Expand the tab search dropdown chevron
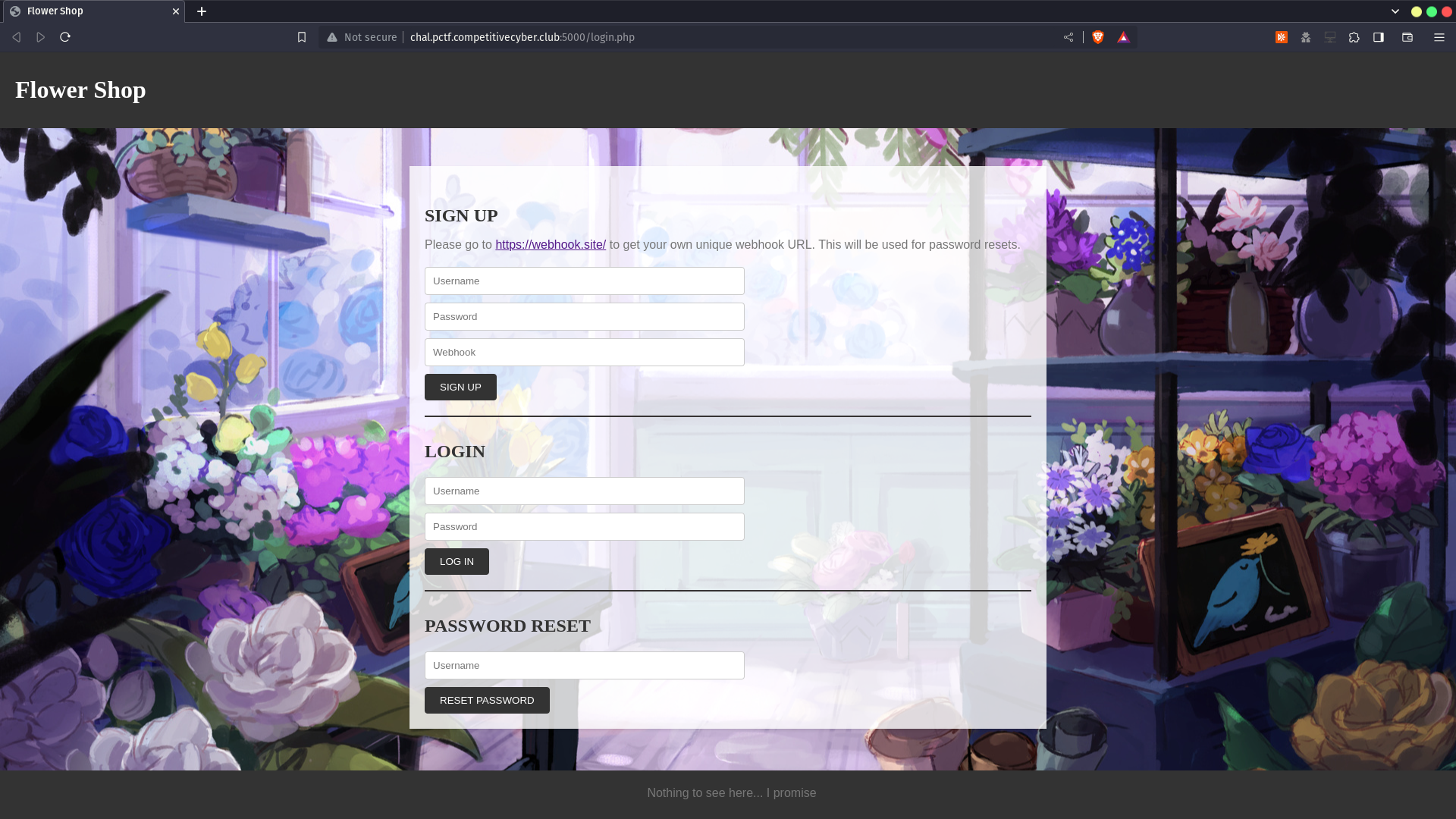Screen dimensions: 1456x819 tap(1395, 11)
